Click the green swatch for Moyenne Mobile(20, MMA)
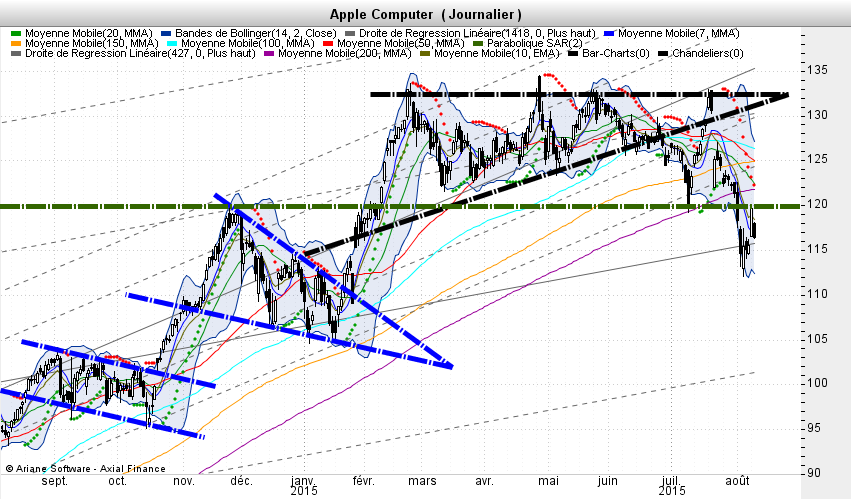This screenshot has width=851, height=499. click(x=15, y=34)
